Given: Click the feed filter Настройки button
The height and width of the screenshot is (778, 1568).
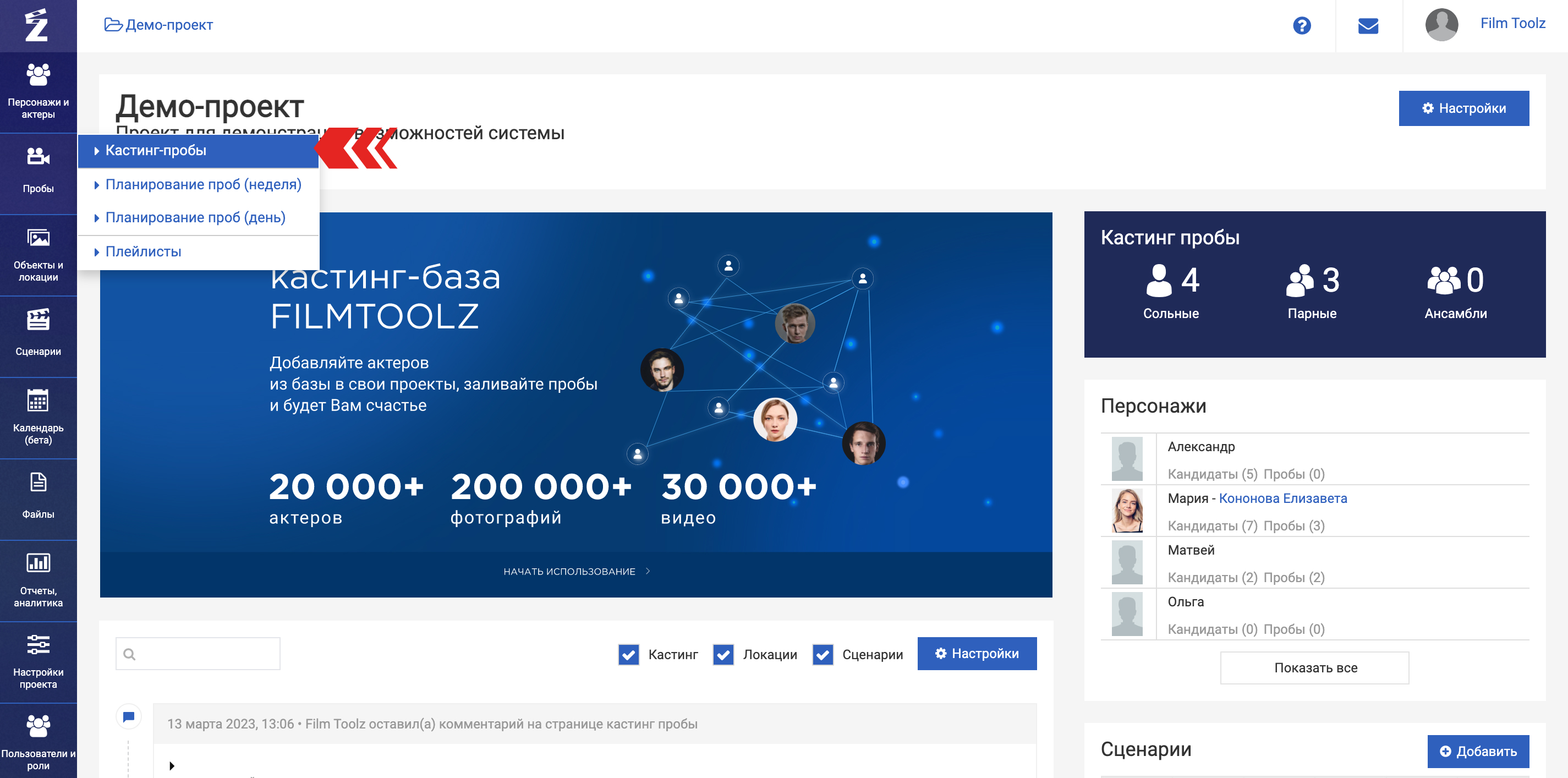Looking at the screenshot, I should point(977,653).
